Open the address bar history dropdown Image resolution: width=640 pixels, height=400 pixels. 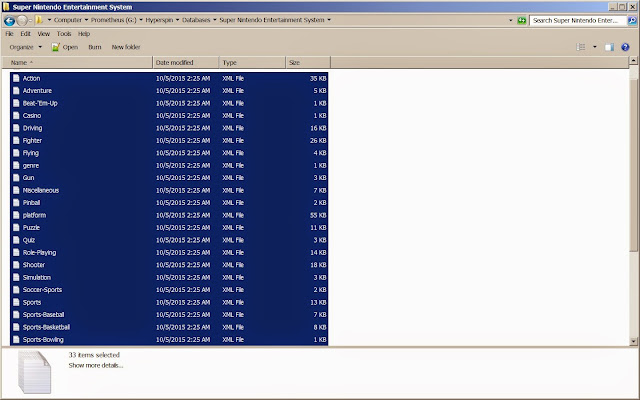(x=510, y=20)
